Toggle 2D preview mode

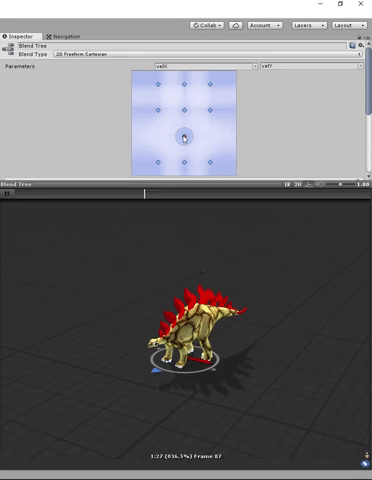298,184
